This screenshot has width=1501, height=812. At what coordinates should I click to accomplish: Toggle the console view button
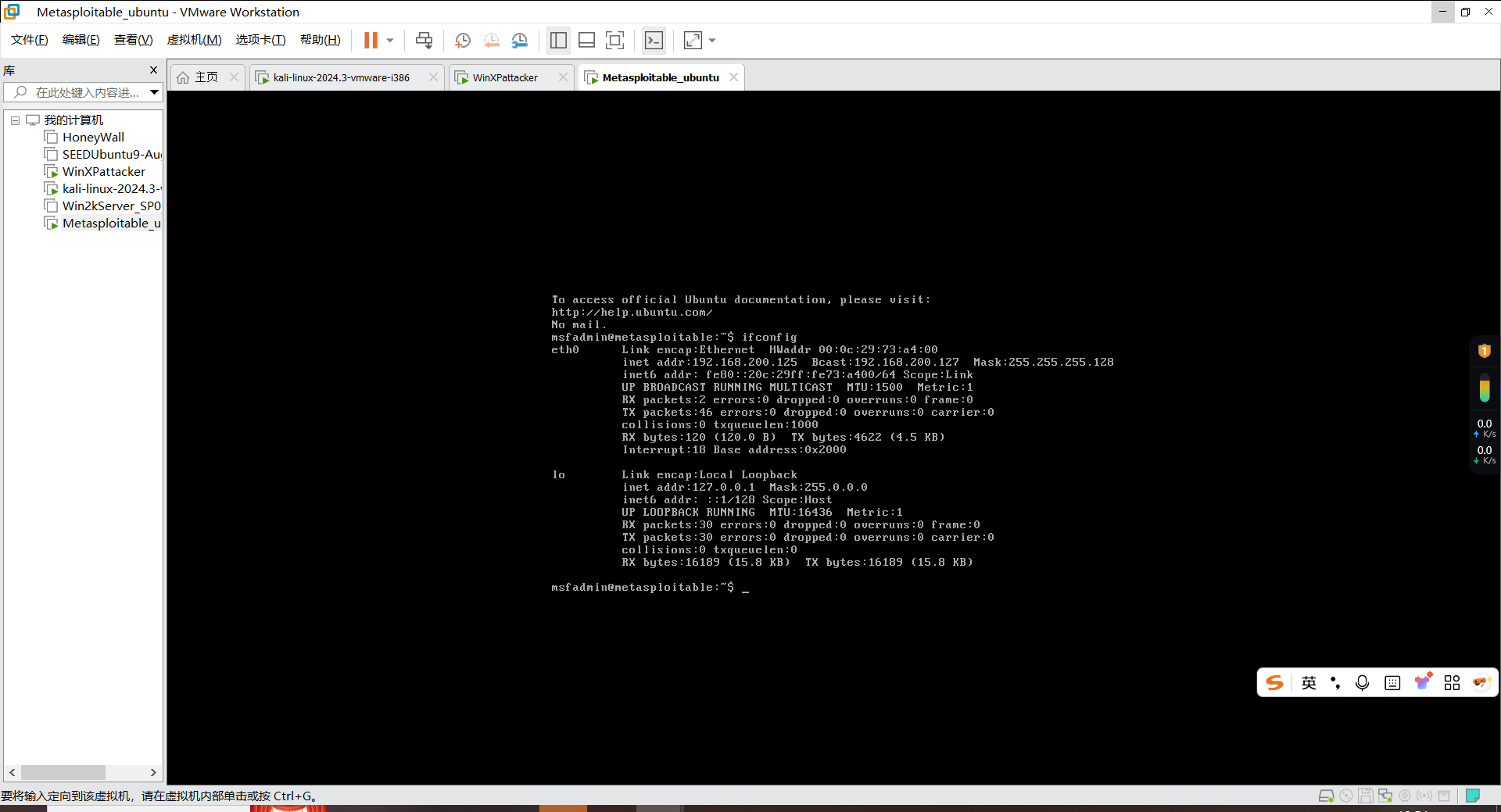(x=654, y=41)
